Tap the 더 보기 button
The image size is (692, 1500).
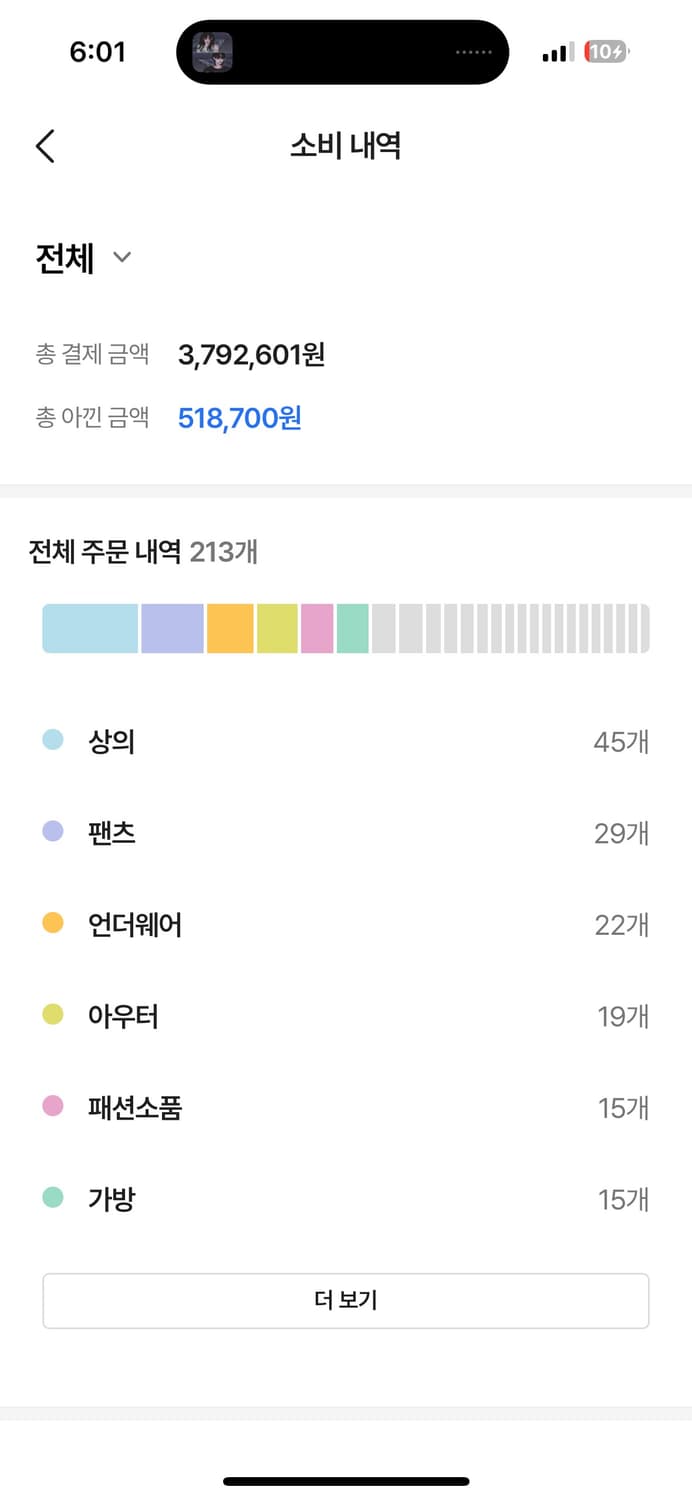pyautogui.click(x=346, y=1300)
